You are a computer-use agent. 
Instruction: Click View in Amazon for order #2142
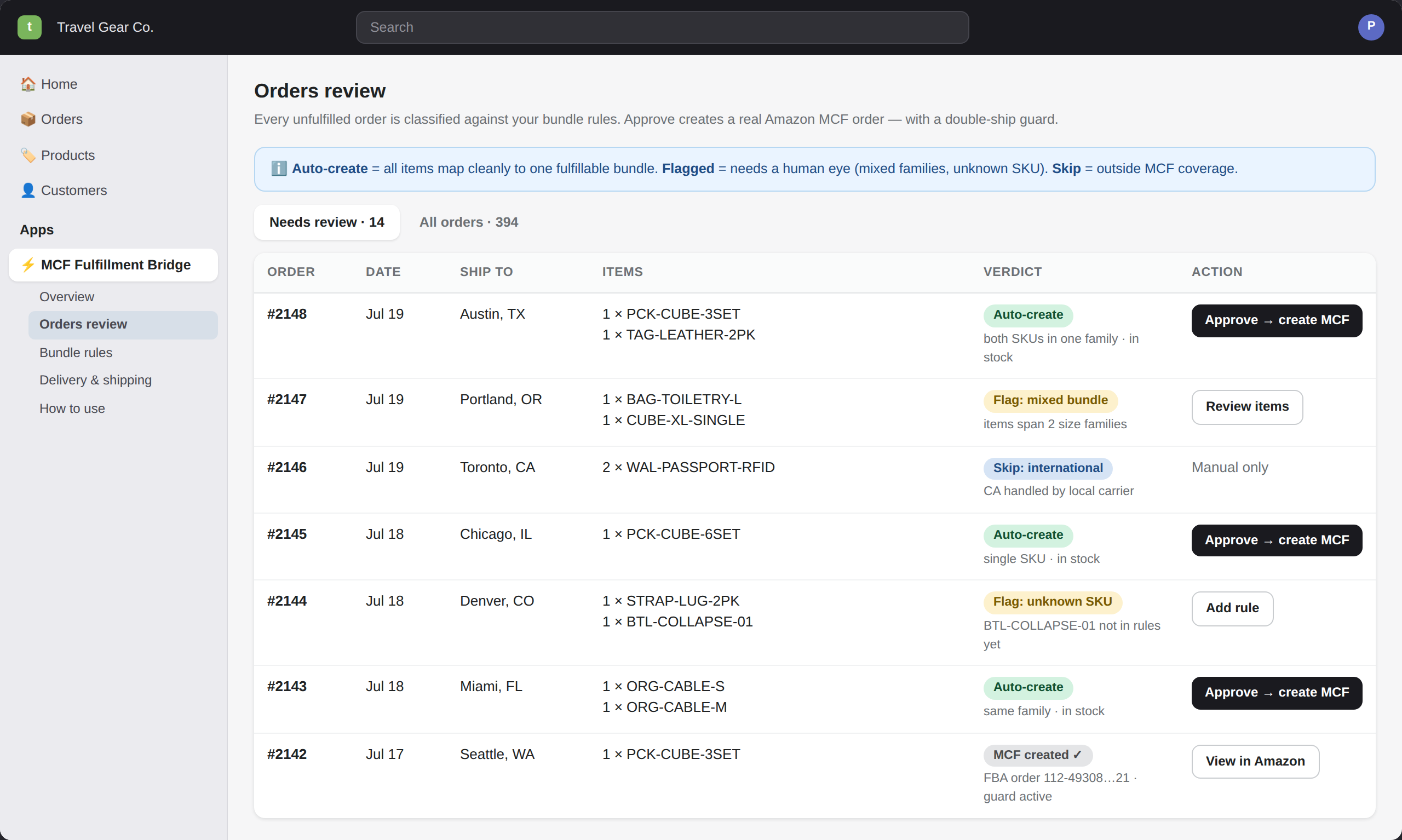1255,762
